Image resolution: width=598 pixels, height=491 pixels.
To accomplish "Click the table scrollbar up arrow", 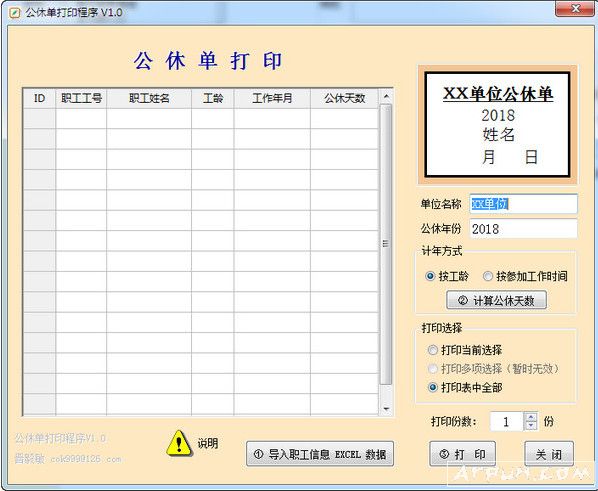I will 386,96.
